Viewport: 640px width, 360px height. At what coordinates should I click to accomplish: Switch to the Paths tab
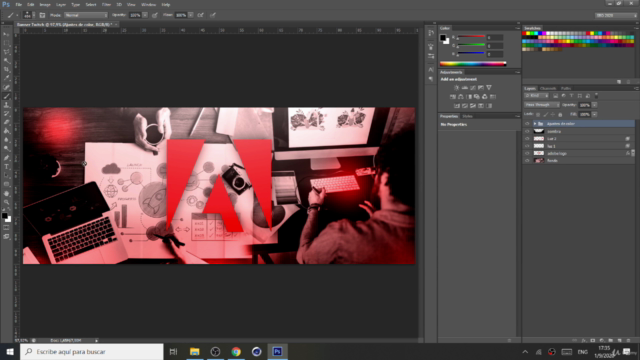[x=566, y=89]
